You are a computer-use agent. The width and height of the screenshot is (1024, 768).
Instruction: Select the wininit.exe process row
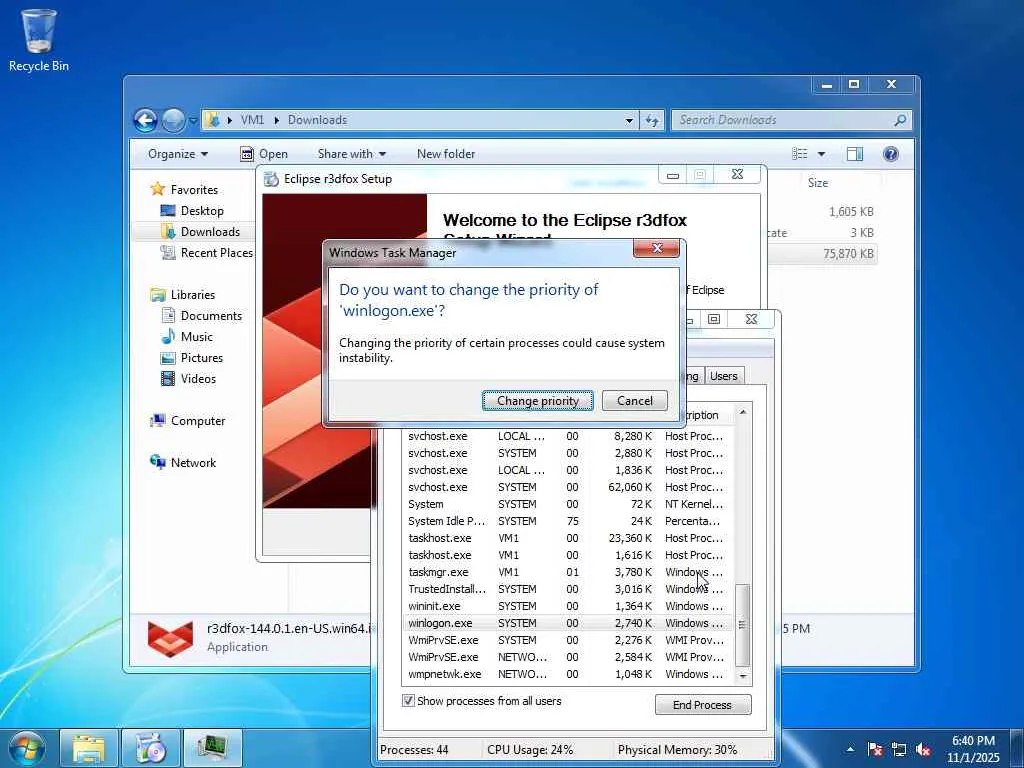tap(568, 606)
